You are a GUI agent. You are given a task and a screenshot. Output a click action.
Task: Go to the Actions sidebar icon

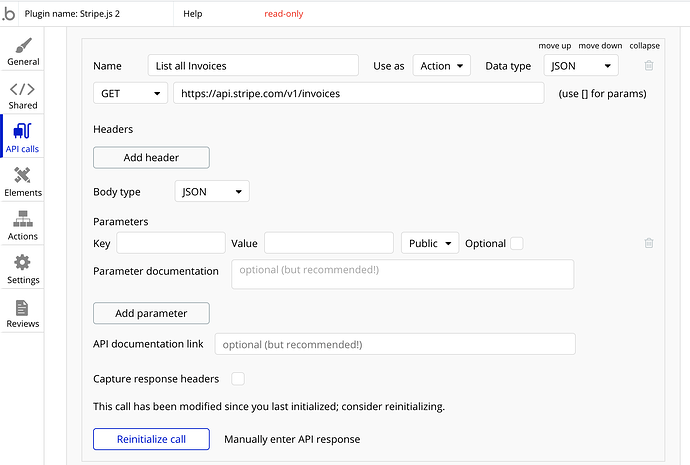click(23, 221)
